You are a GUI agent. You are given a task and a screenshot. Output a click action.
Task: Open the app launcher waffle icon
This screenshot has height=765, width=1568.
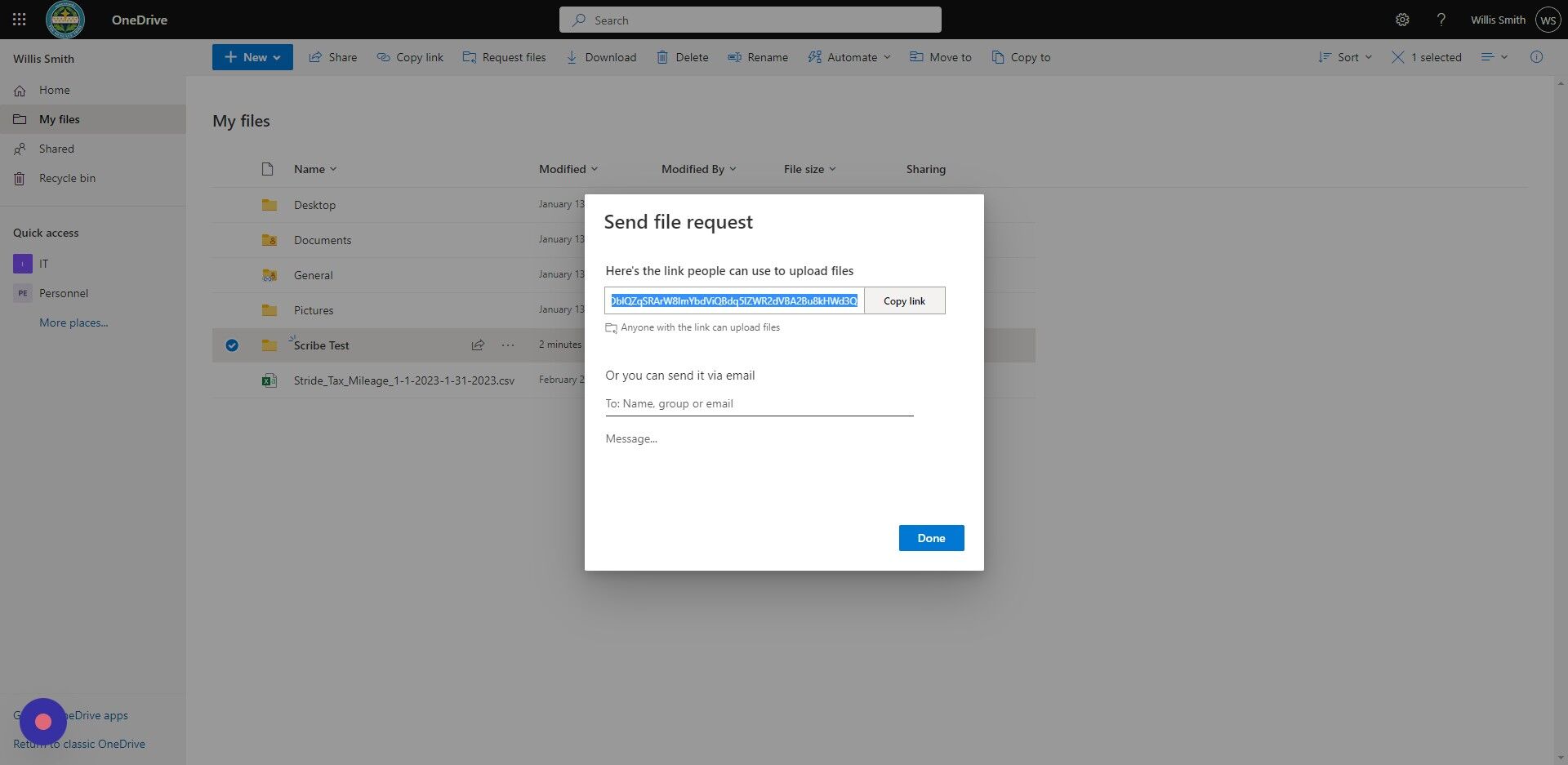(18, 19)
